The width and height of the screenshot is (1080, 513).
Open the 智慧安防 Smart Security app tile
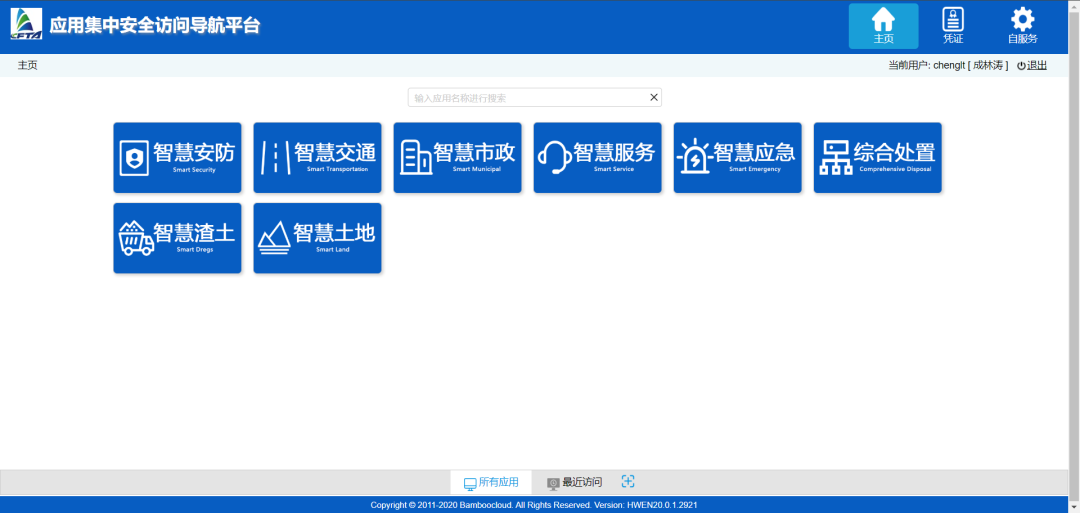tap(177, 158)
